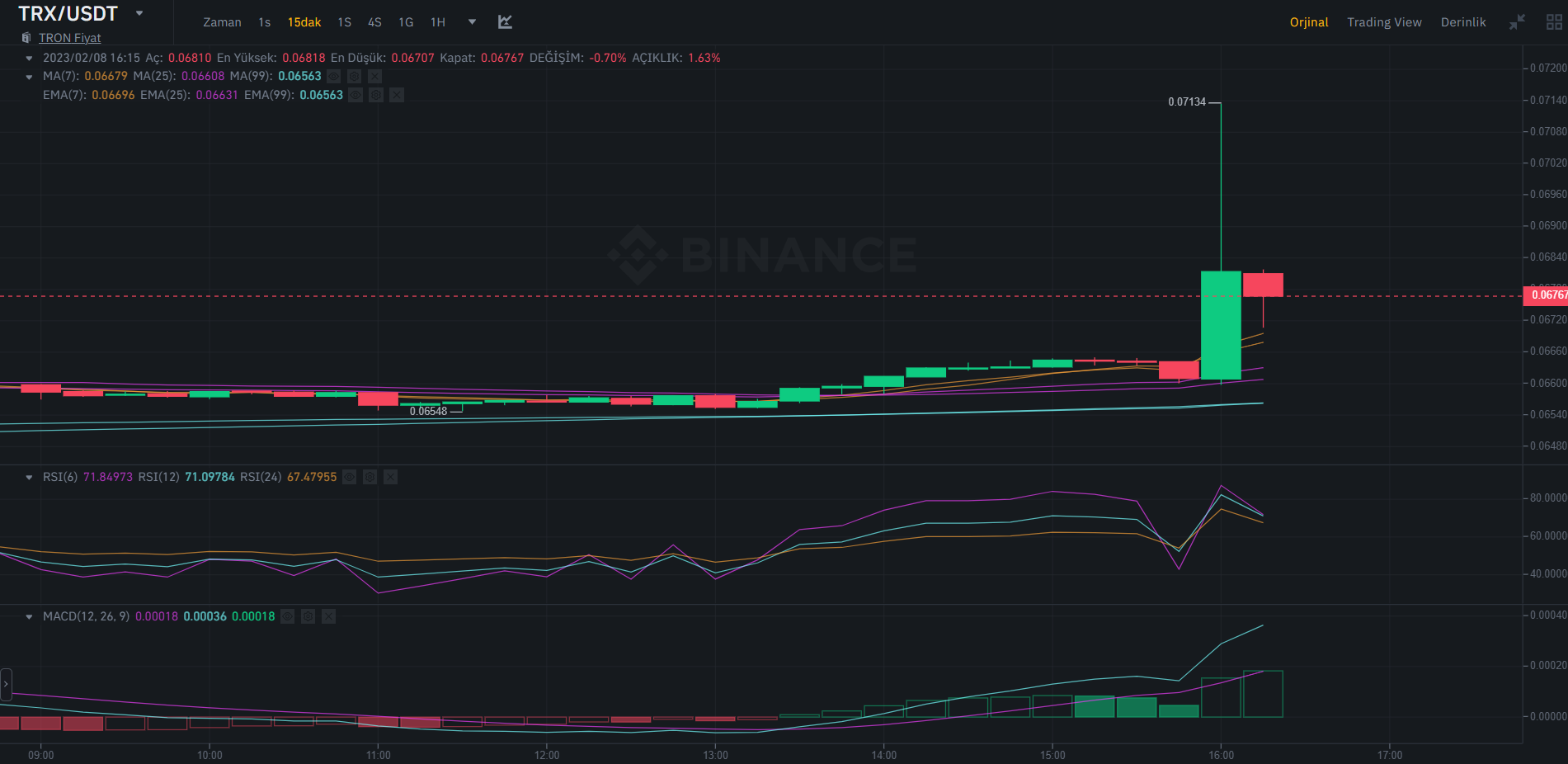Click the DEĞİŞİM value -0.70%

pyautogui.click(x=607, y=58)
